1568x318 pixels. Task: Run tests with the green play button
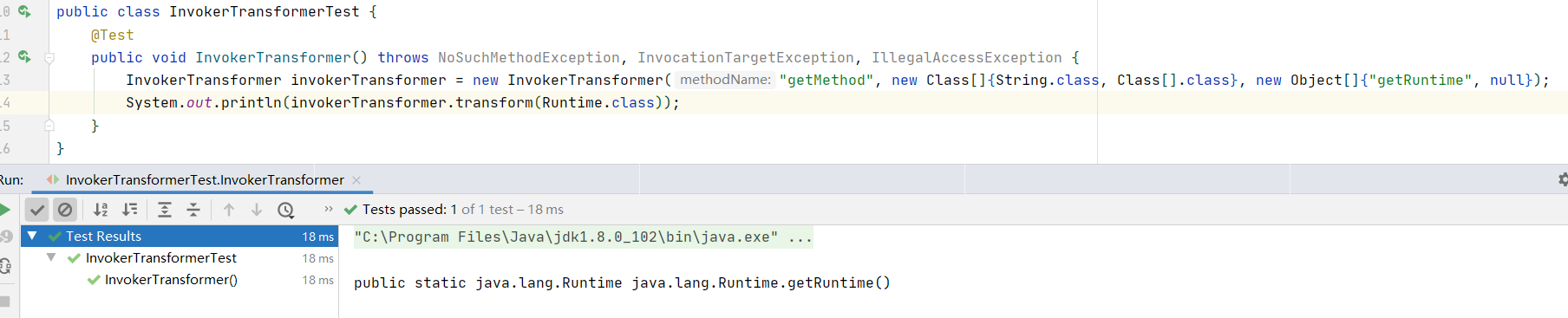pyautogui.click(x=4, y=209)
